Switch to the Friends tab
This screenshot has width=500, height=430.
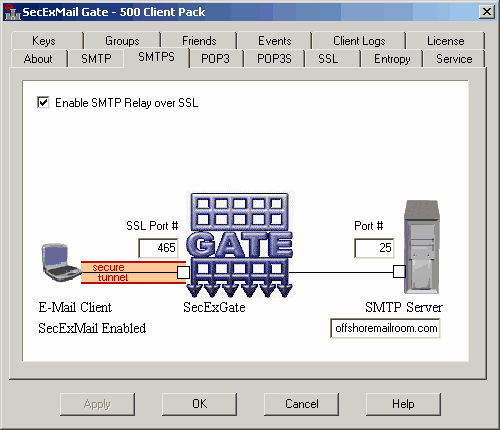pos(199,41)
